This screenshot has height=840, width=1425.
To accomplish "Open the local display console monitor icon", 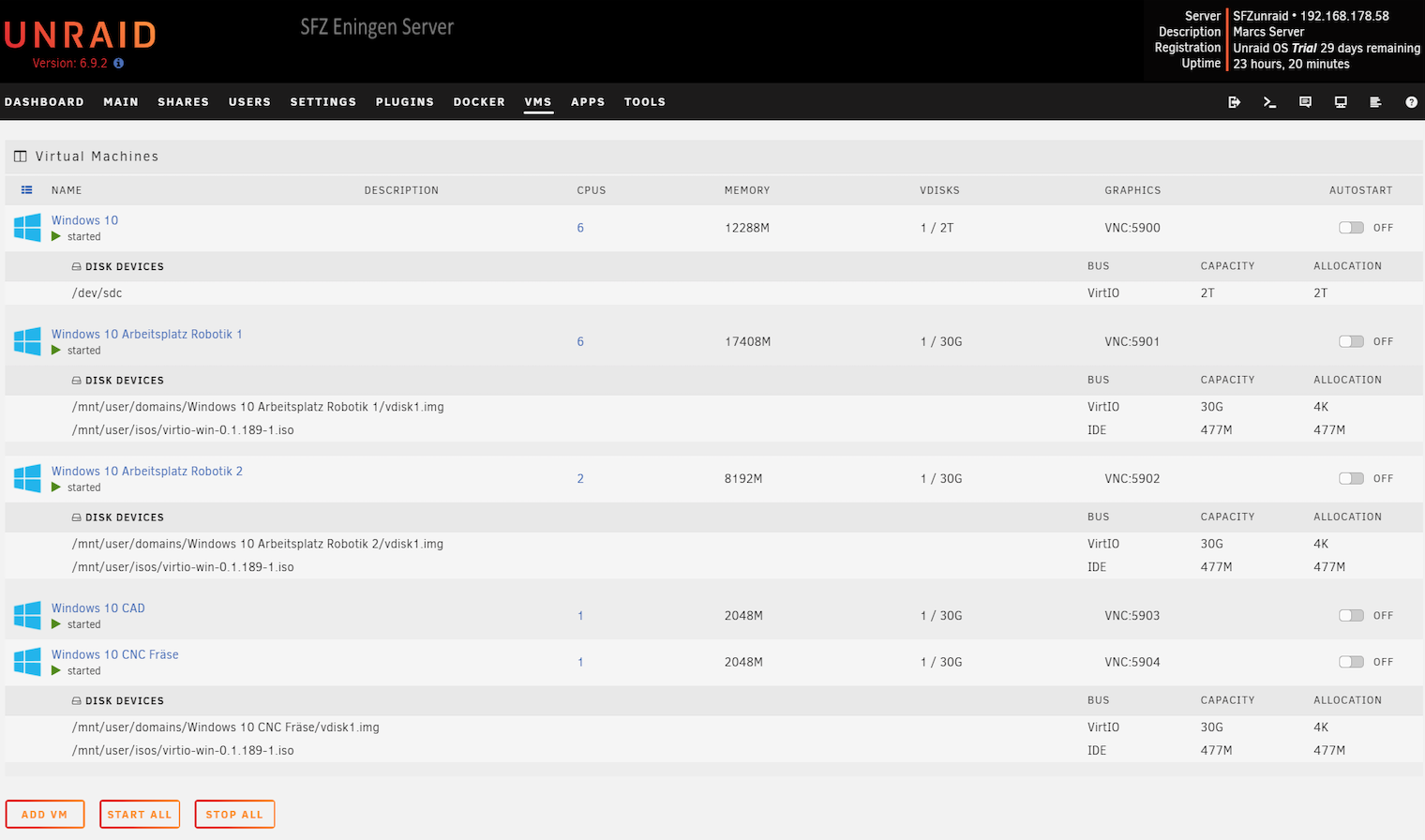I will point(1341,102).
